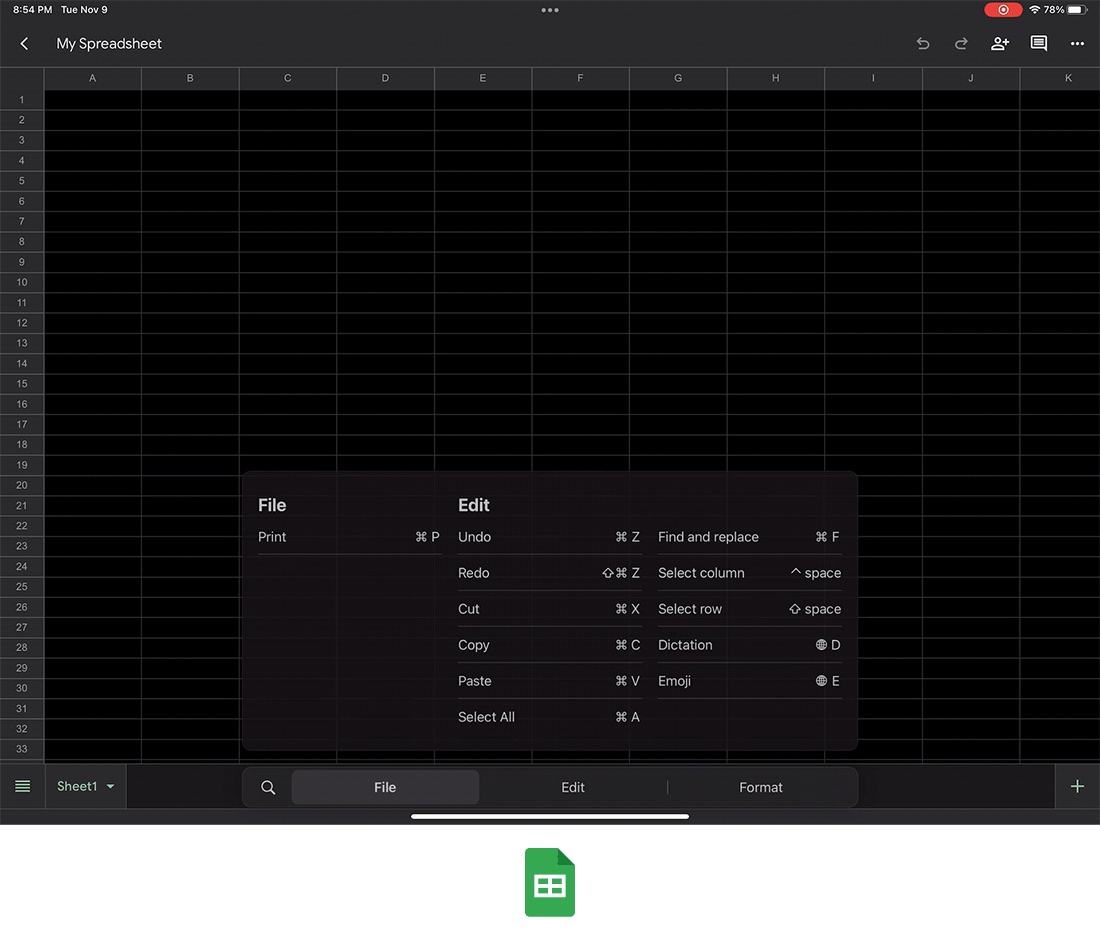
Task: Select column header G
Action: pos(677,78)
